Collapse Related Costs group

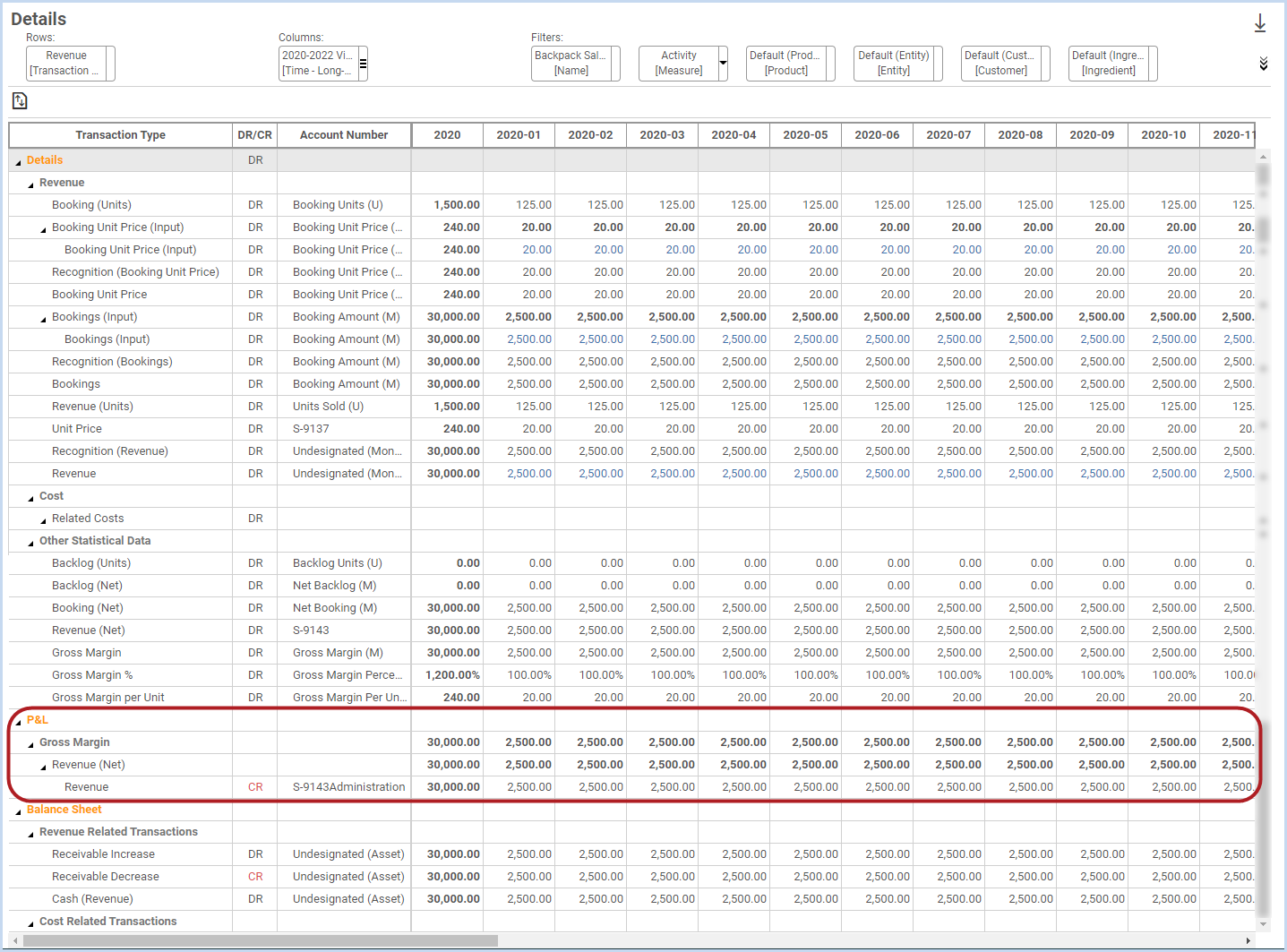coord(43,520)
